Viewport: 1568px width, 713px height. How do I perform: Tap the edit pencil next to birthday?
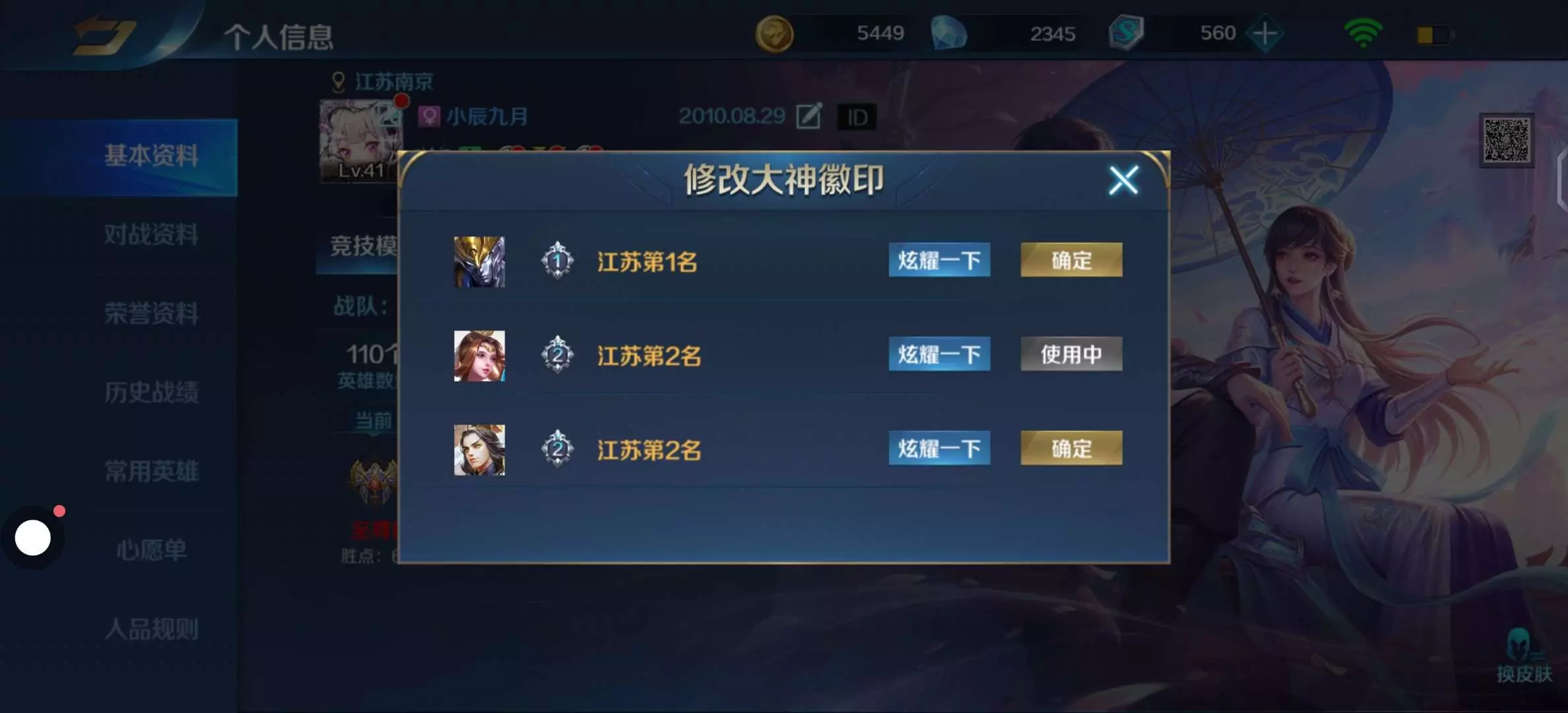[x=809, y=117]
